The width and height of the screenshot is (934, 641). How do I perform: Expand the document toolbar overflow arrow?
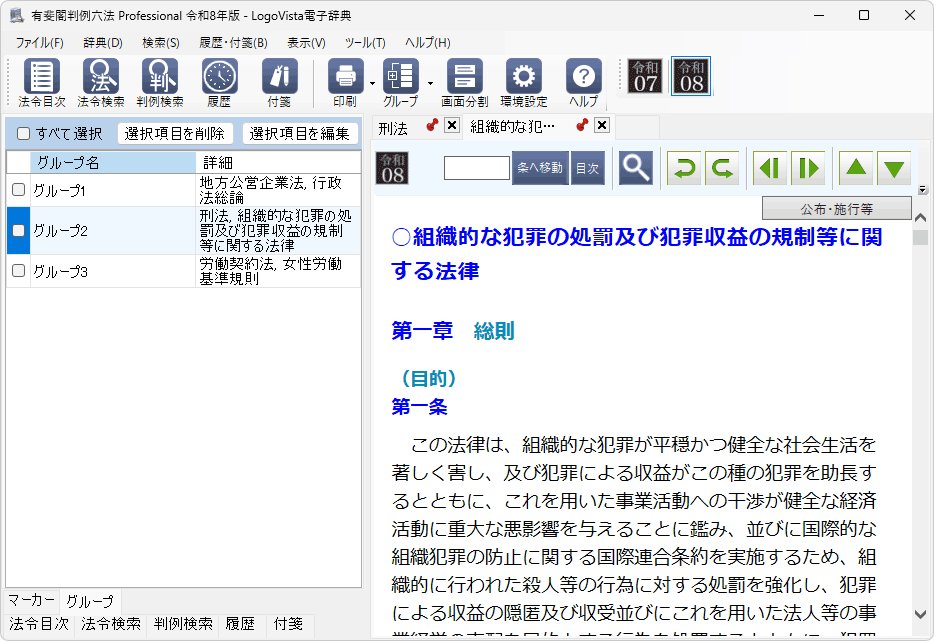pos(923,190)
